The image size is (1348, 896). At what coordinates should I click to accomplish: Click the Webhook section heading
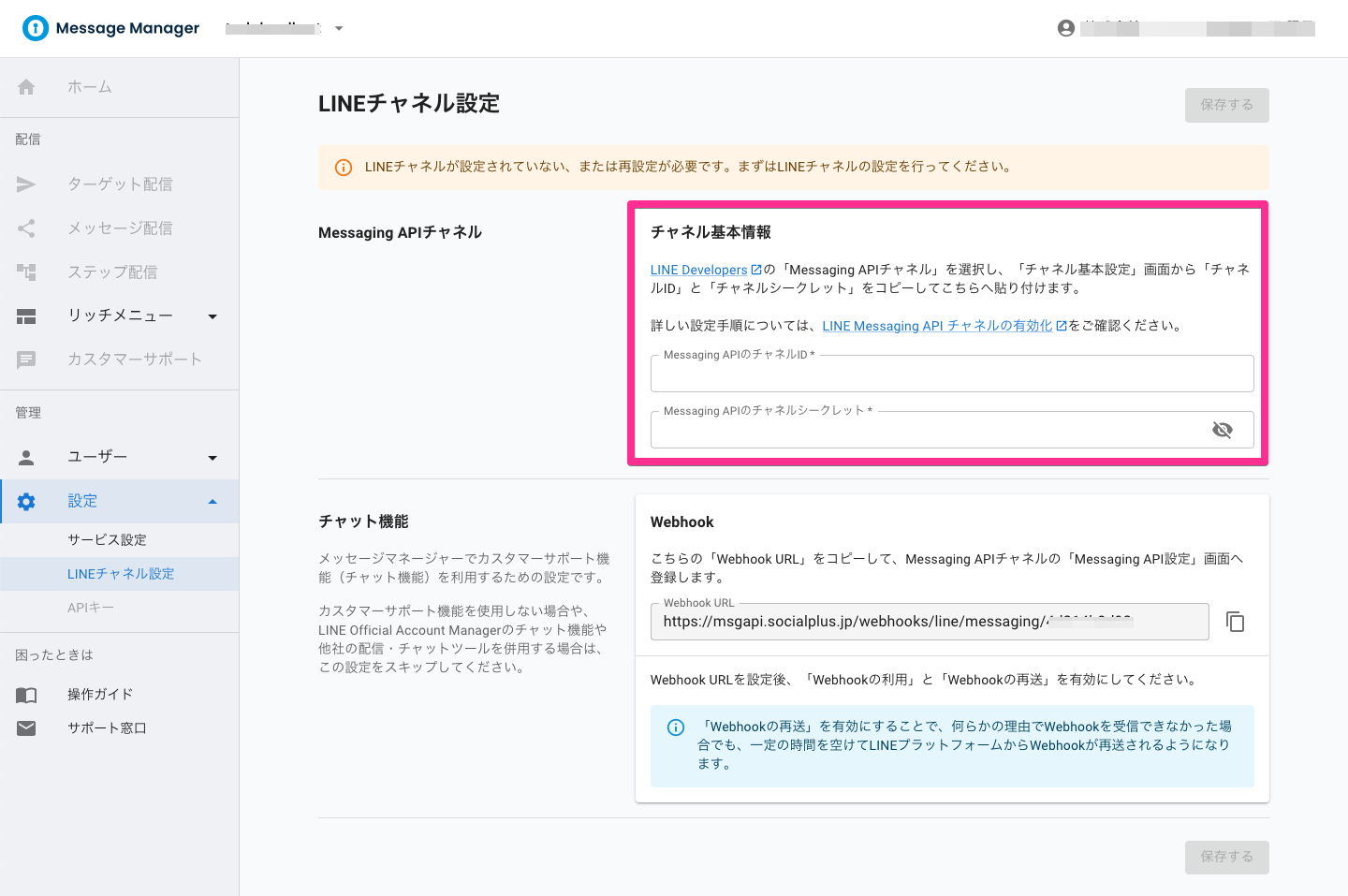[x=682, y=522]
